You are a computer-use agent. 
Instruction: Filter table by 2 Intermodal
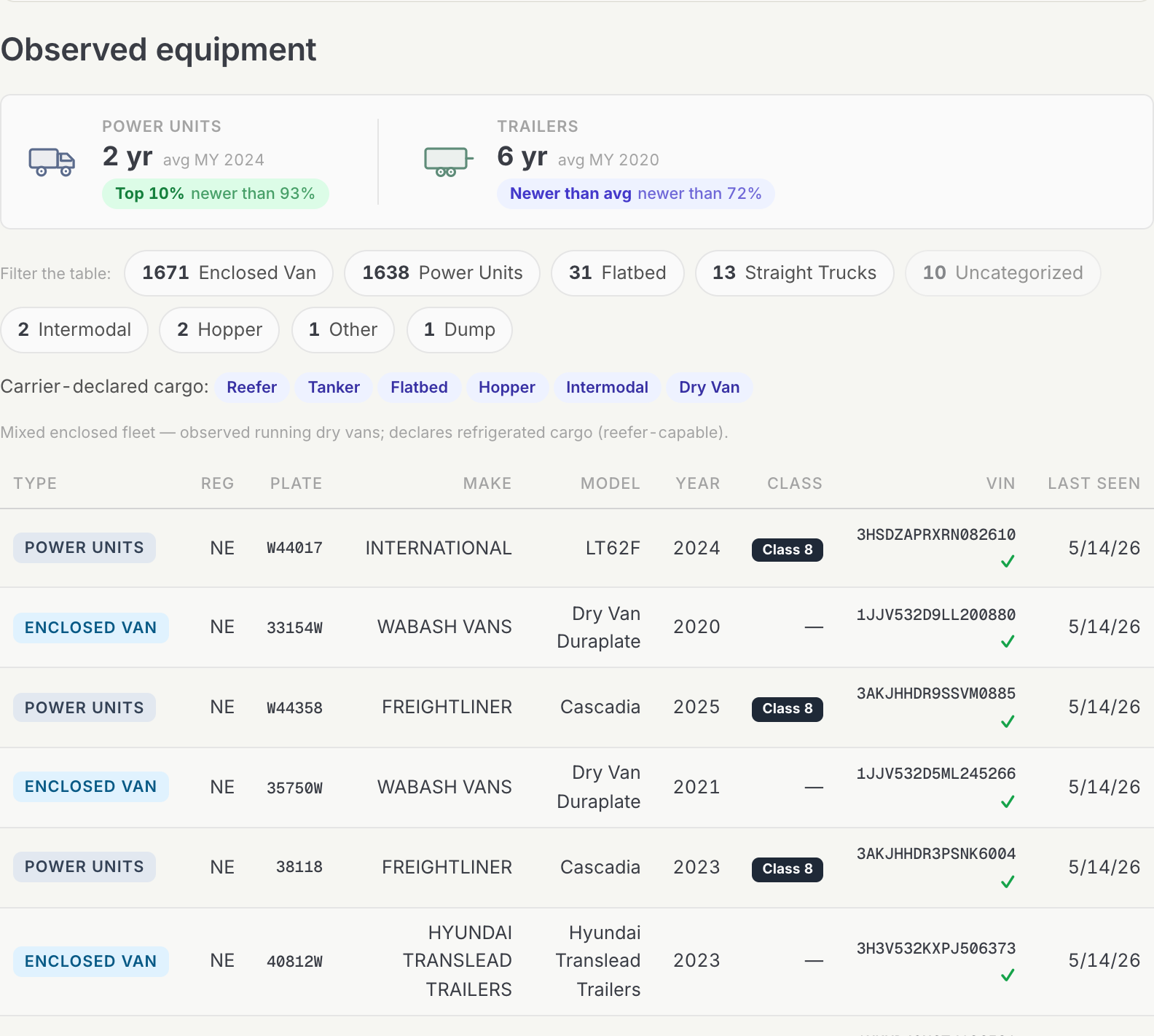(x=74, y=330)
